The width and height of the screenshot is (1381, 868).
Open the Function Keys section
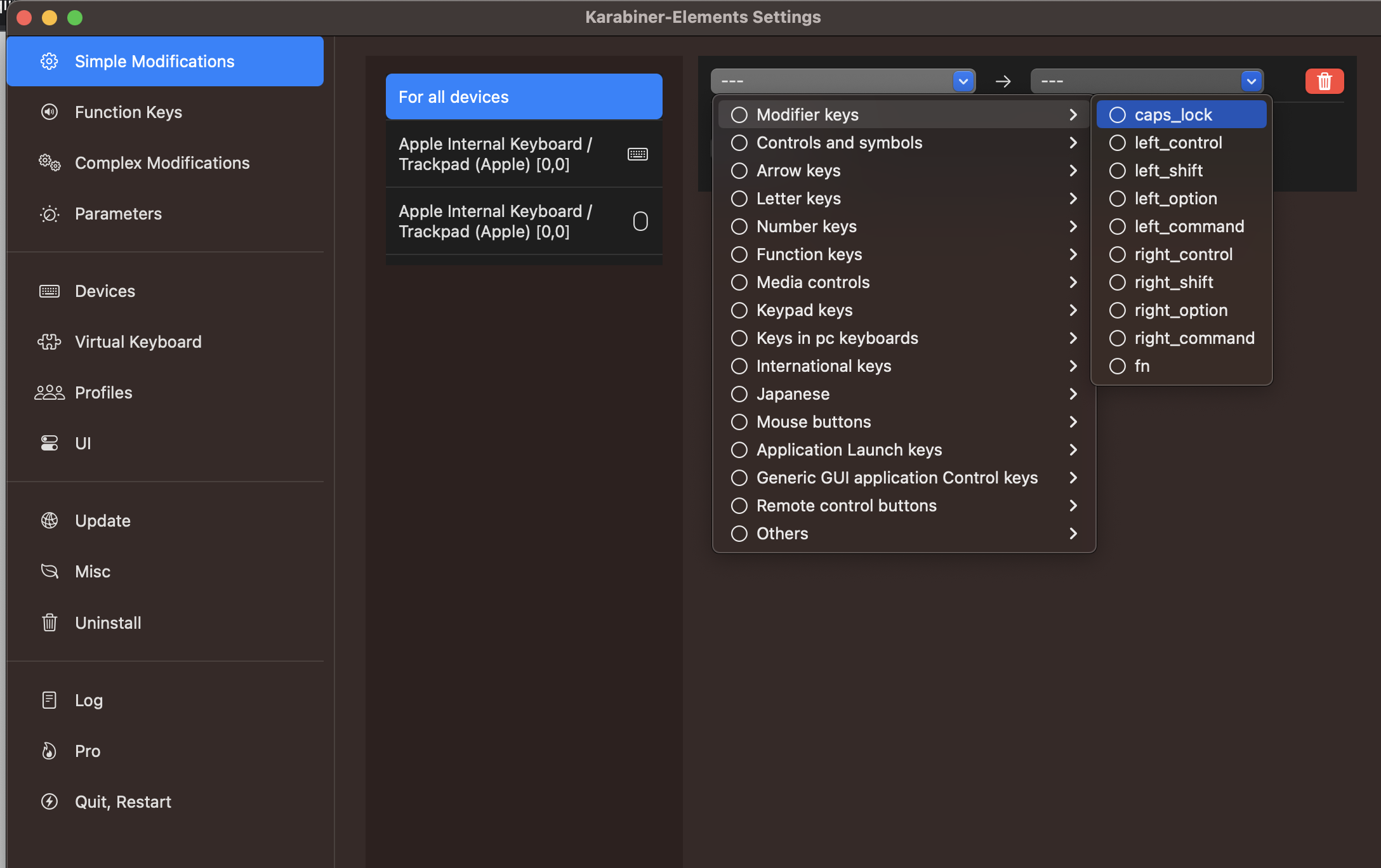(x=128, y=112)
